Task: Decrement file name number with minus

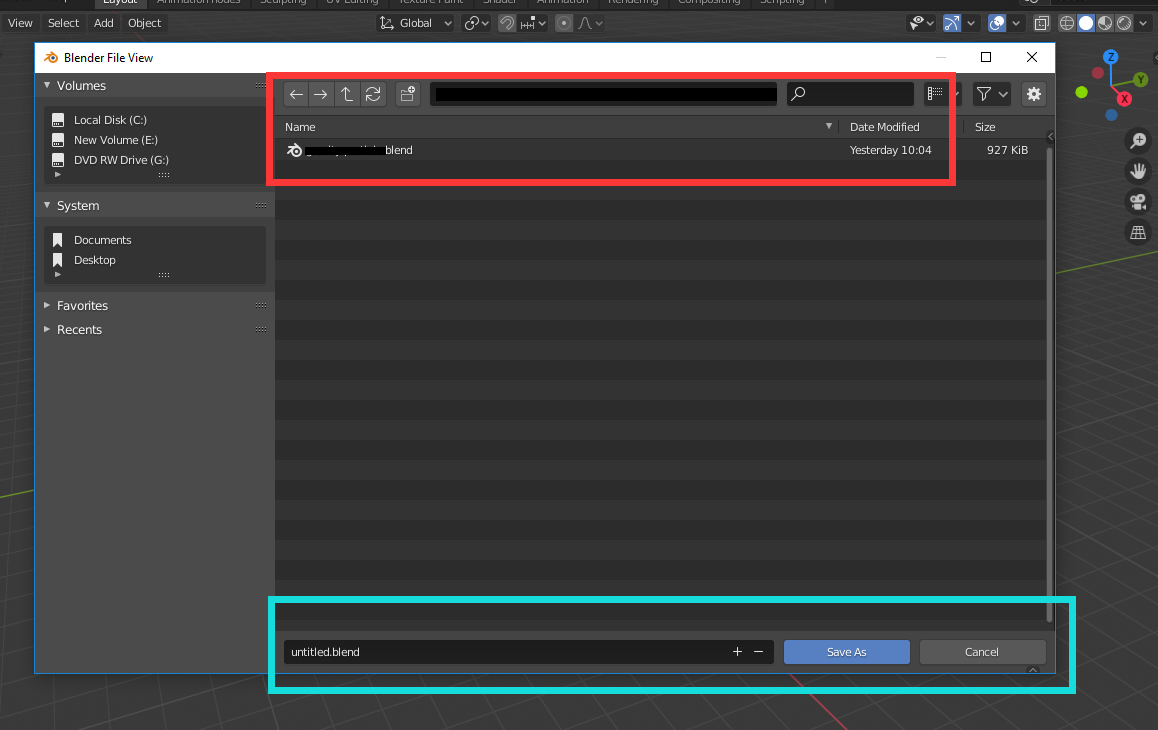Action: [x=758, y=652]
